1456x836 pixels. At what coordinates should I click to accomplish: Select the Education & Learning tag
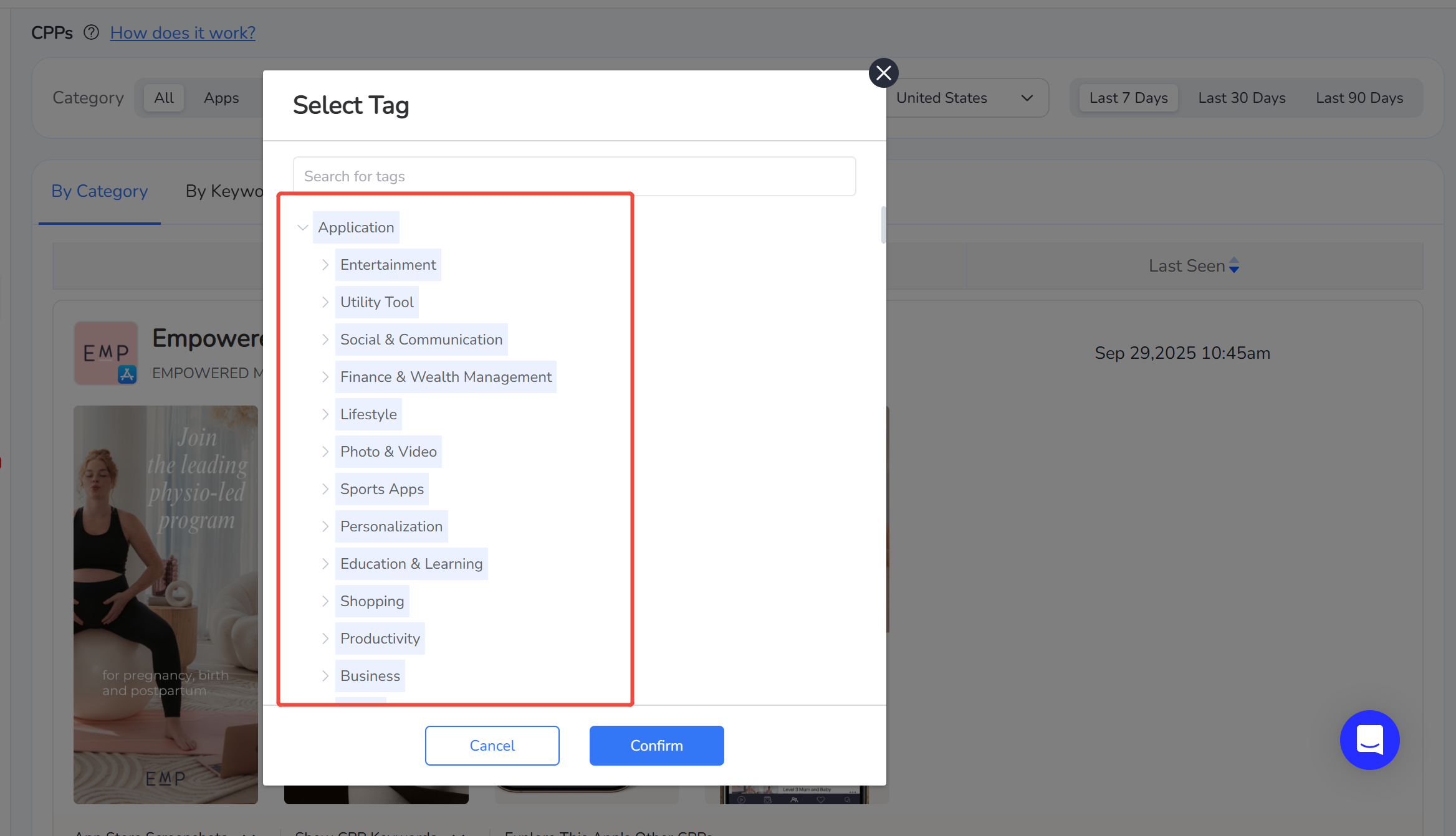411,564
